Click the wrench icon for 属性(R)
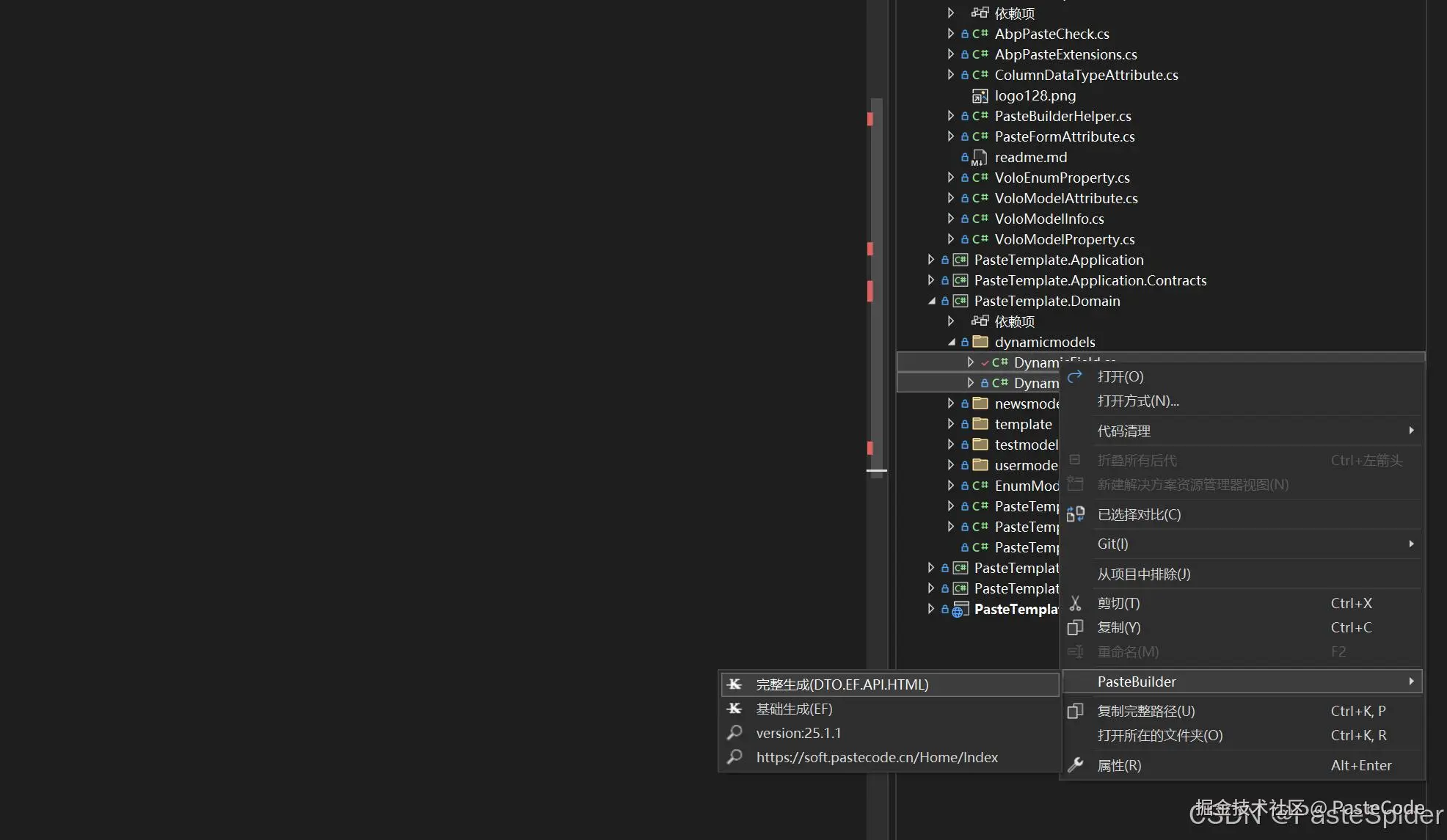The image size is (1447, 840). (x=1075, y=765)
